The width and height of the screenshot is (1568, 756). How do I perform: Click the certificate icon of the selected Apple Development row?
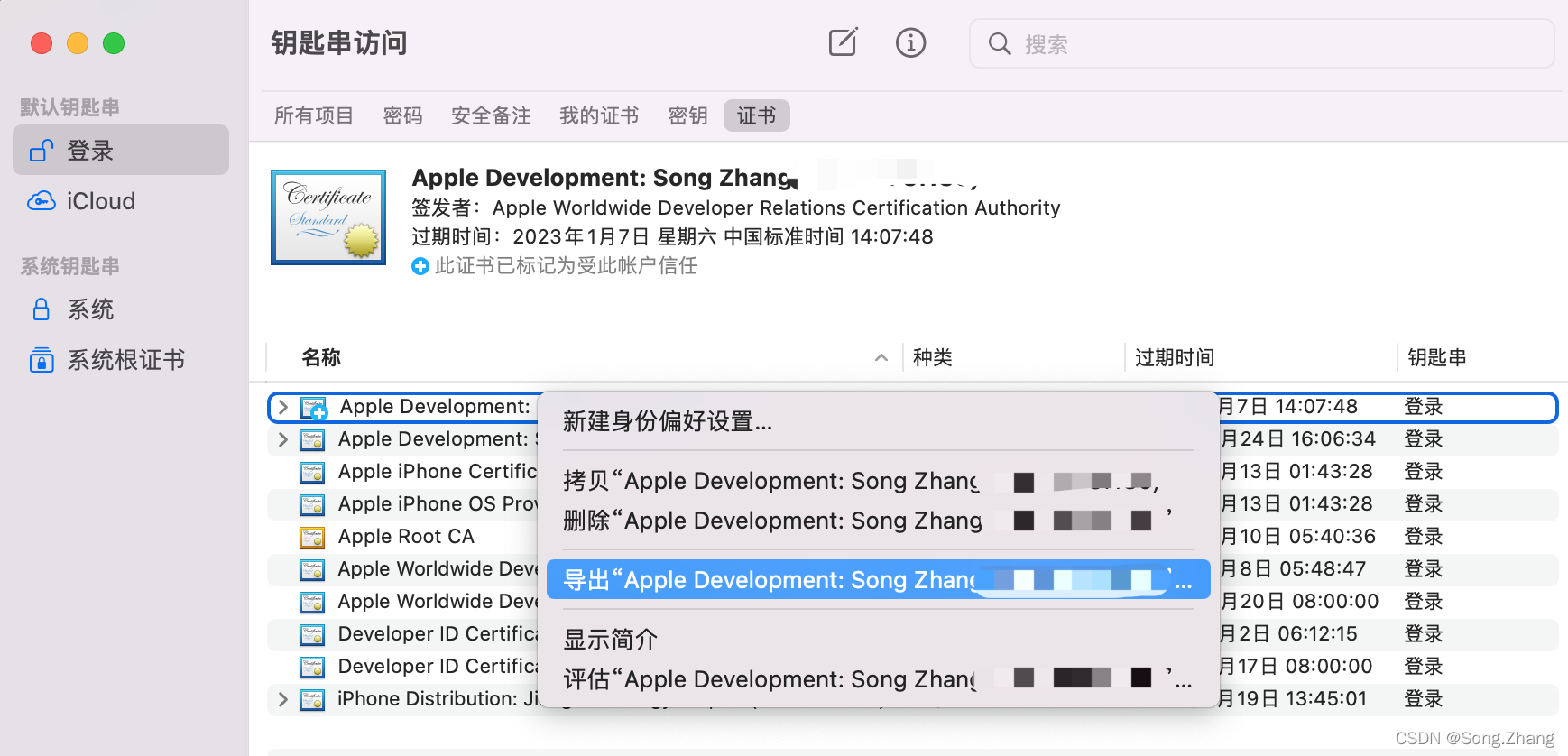[x=313, y=408]
